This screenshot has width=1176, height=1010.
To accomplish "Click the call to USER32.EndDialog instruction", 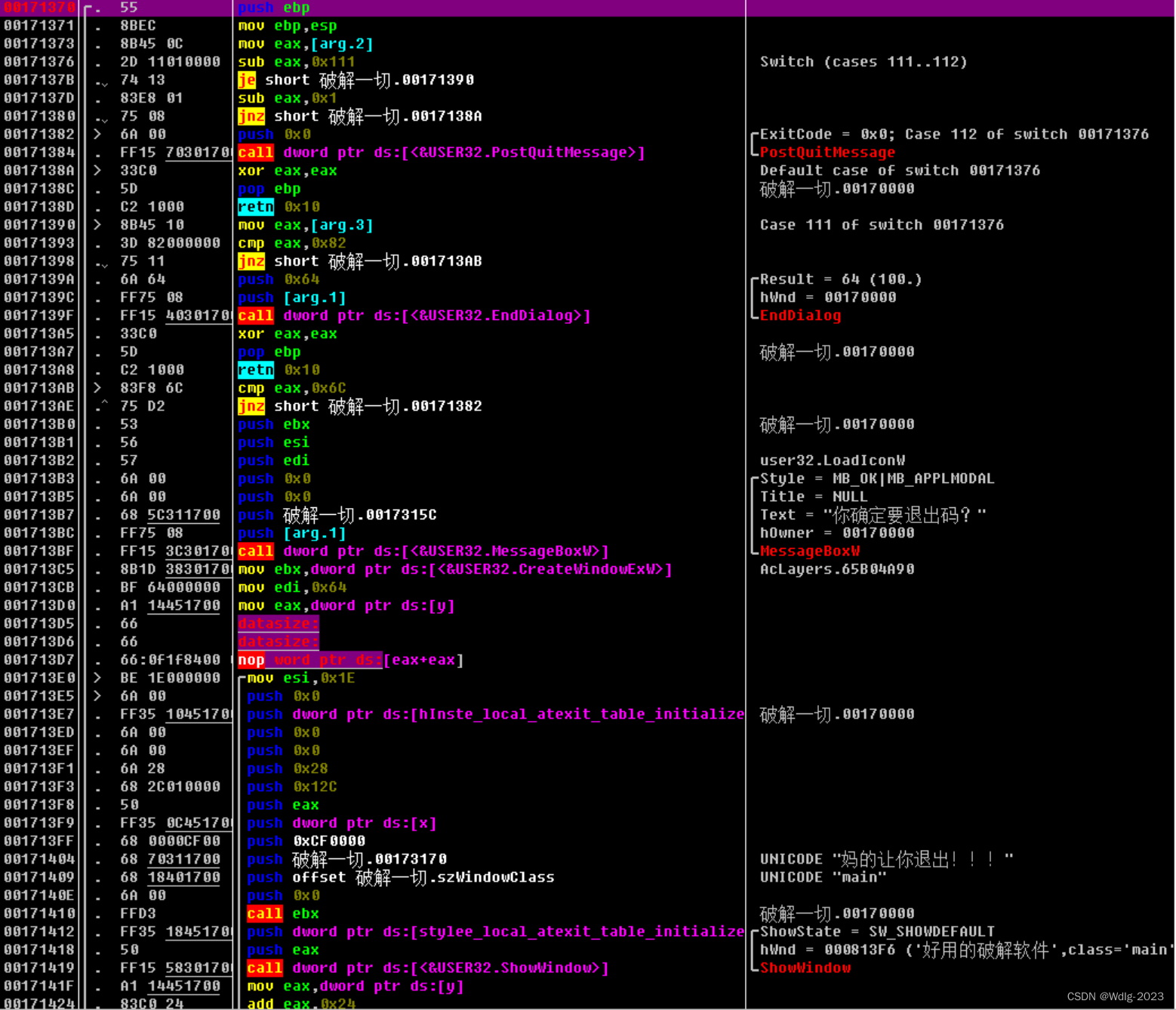I will (414, 316).
